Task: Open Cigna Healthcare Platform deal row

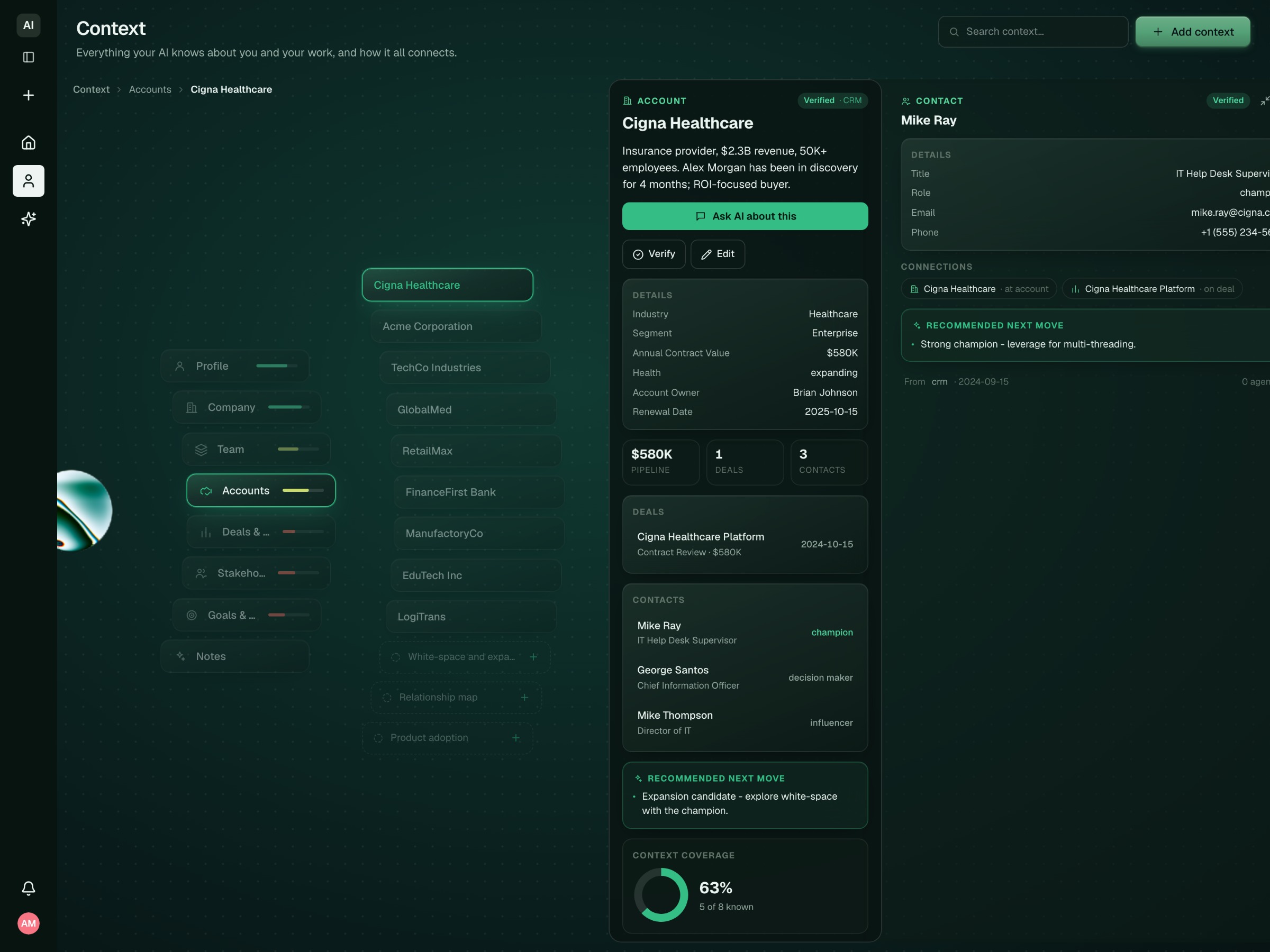Action: pyautogui.click(x=745, y=544)
